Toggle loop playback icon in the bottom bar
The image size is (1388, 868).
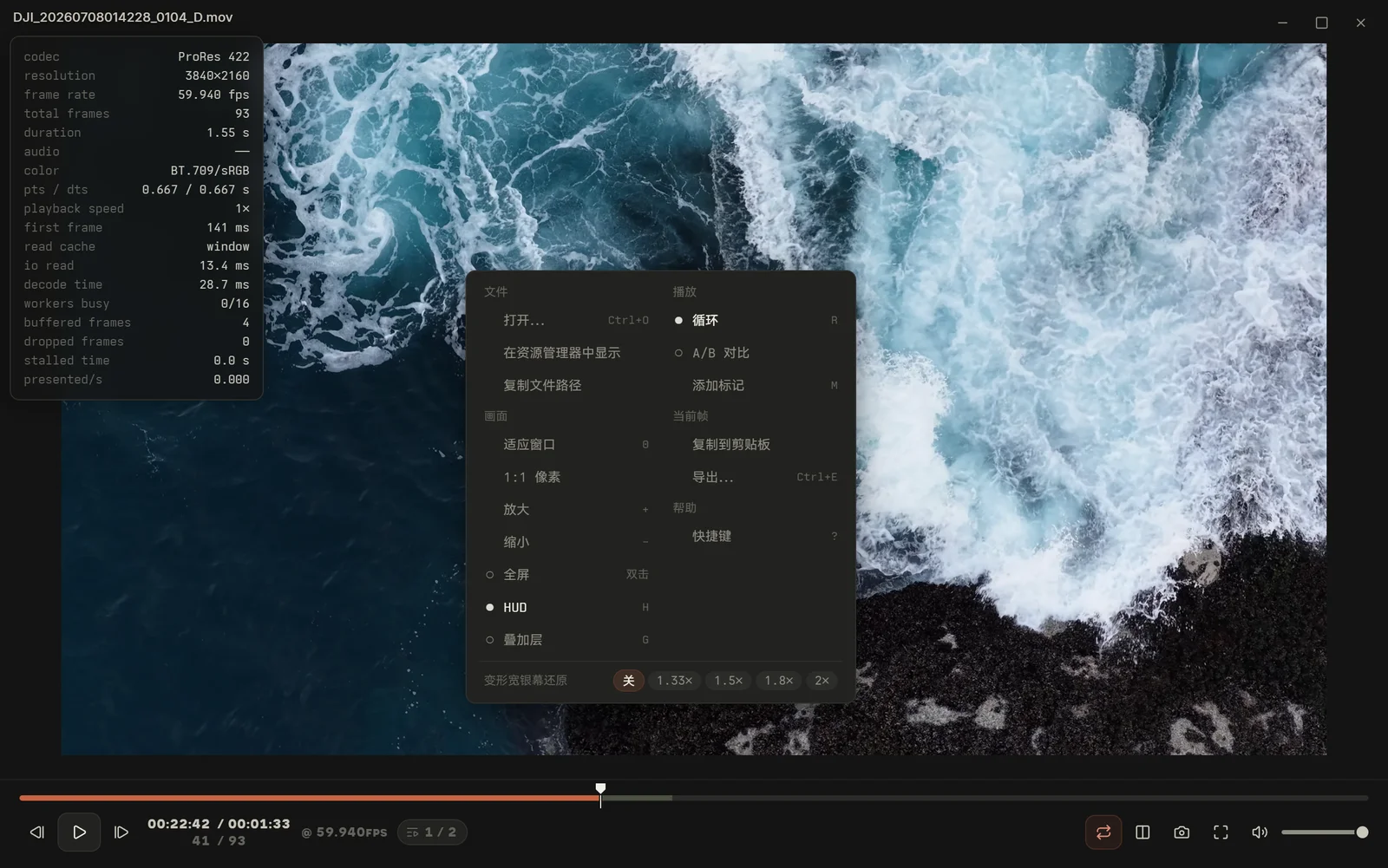(1103, 832)
